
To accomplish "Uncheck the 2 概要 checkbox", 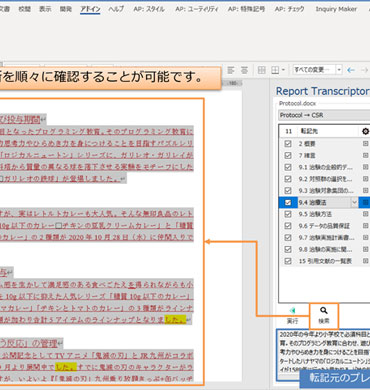I will click(288, 144).
